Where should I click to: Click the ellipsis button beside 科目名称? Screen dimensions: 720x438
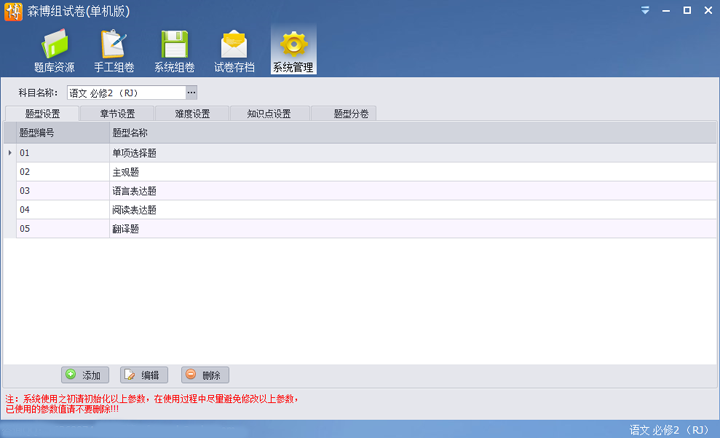(191, 93)
